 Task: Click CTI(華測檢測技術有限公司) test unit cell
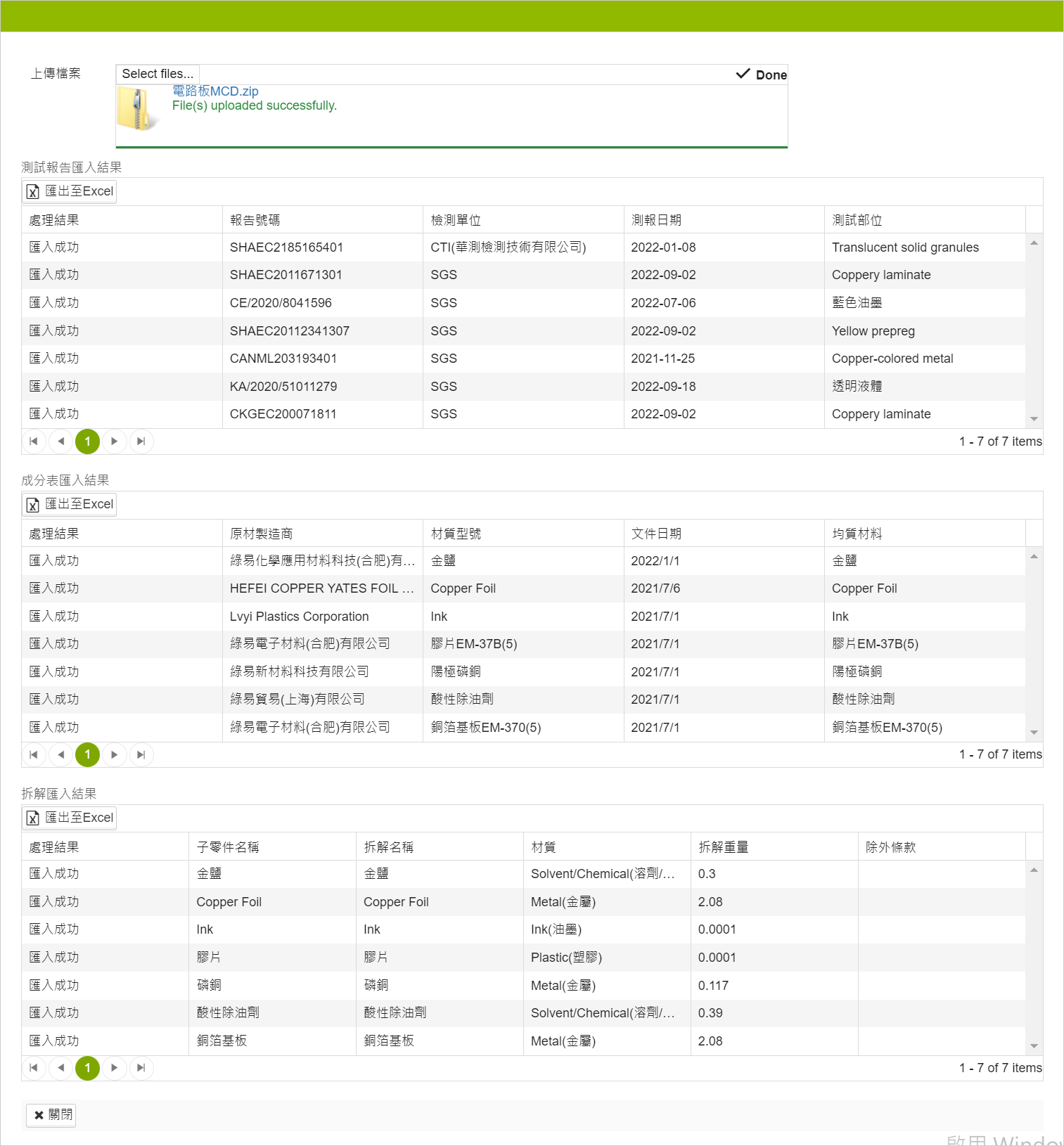(523, 247)
